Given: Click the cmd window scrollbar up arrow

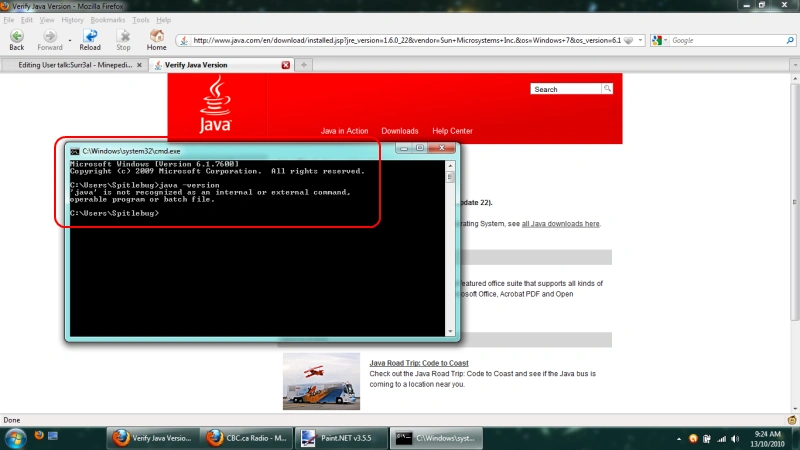Looking at the screenshot, I should click(x=450, y=166).
